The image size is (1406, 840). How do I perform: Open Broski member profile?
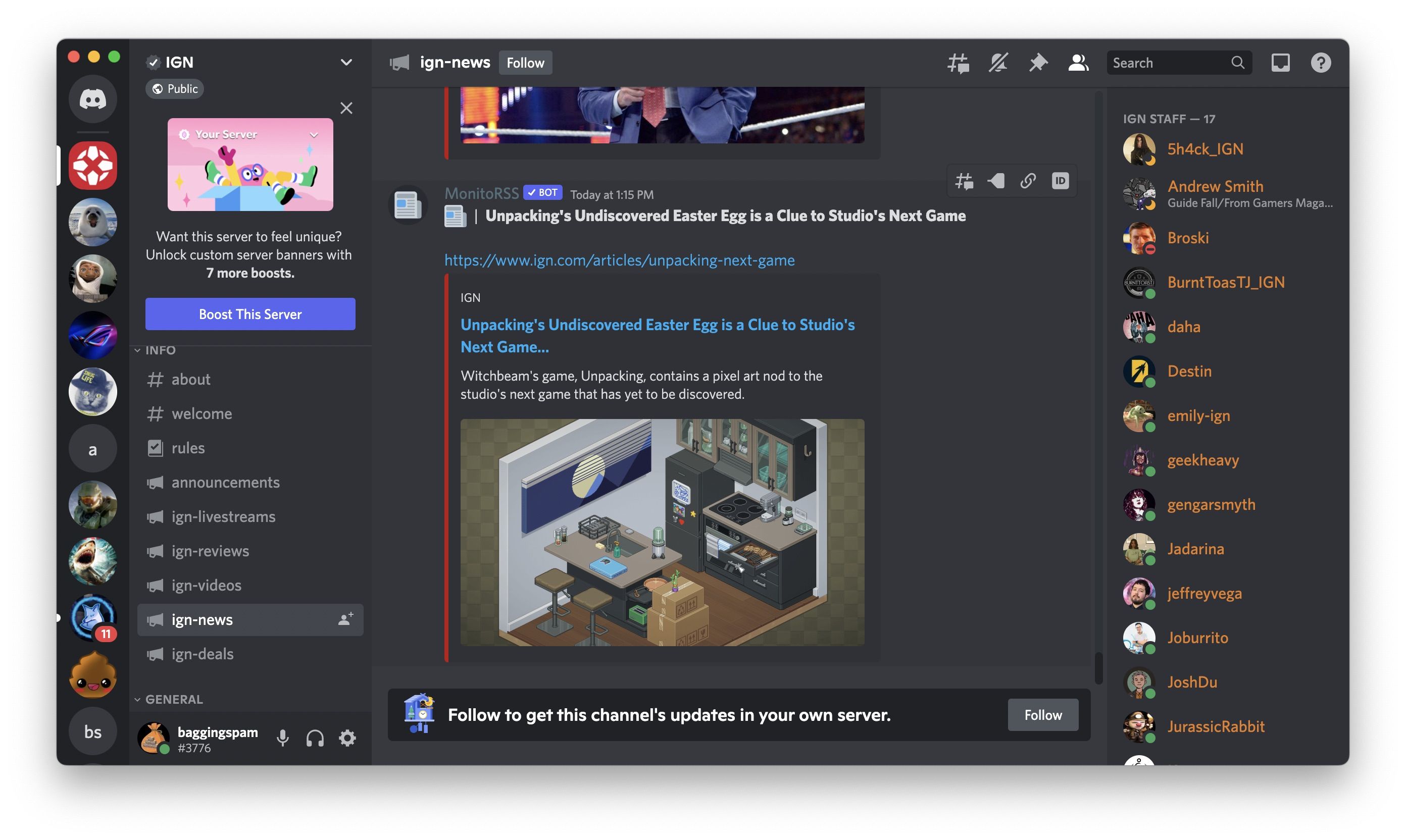(x=1228, y=238)
